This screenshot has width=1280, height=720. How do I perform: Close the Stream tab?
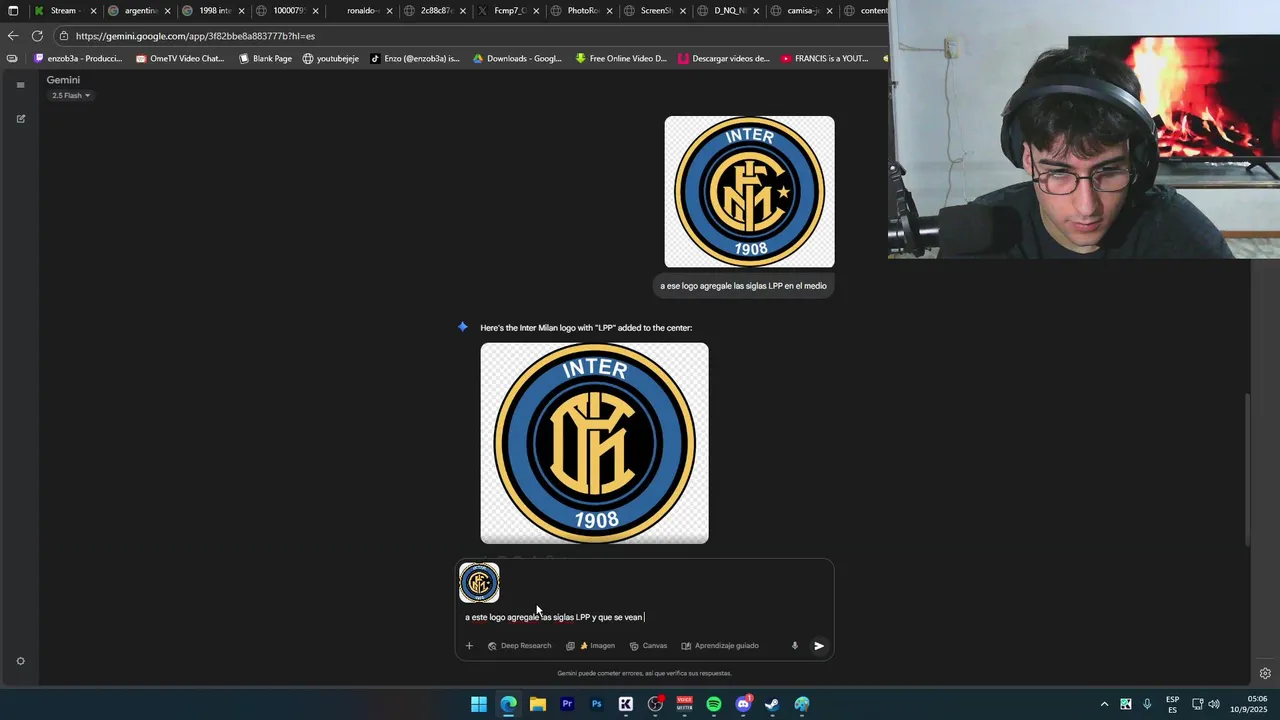pyautogui.click(x=93, y=11)
